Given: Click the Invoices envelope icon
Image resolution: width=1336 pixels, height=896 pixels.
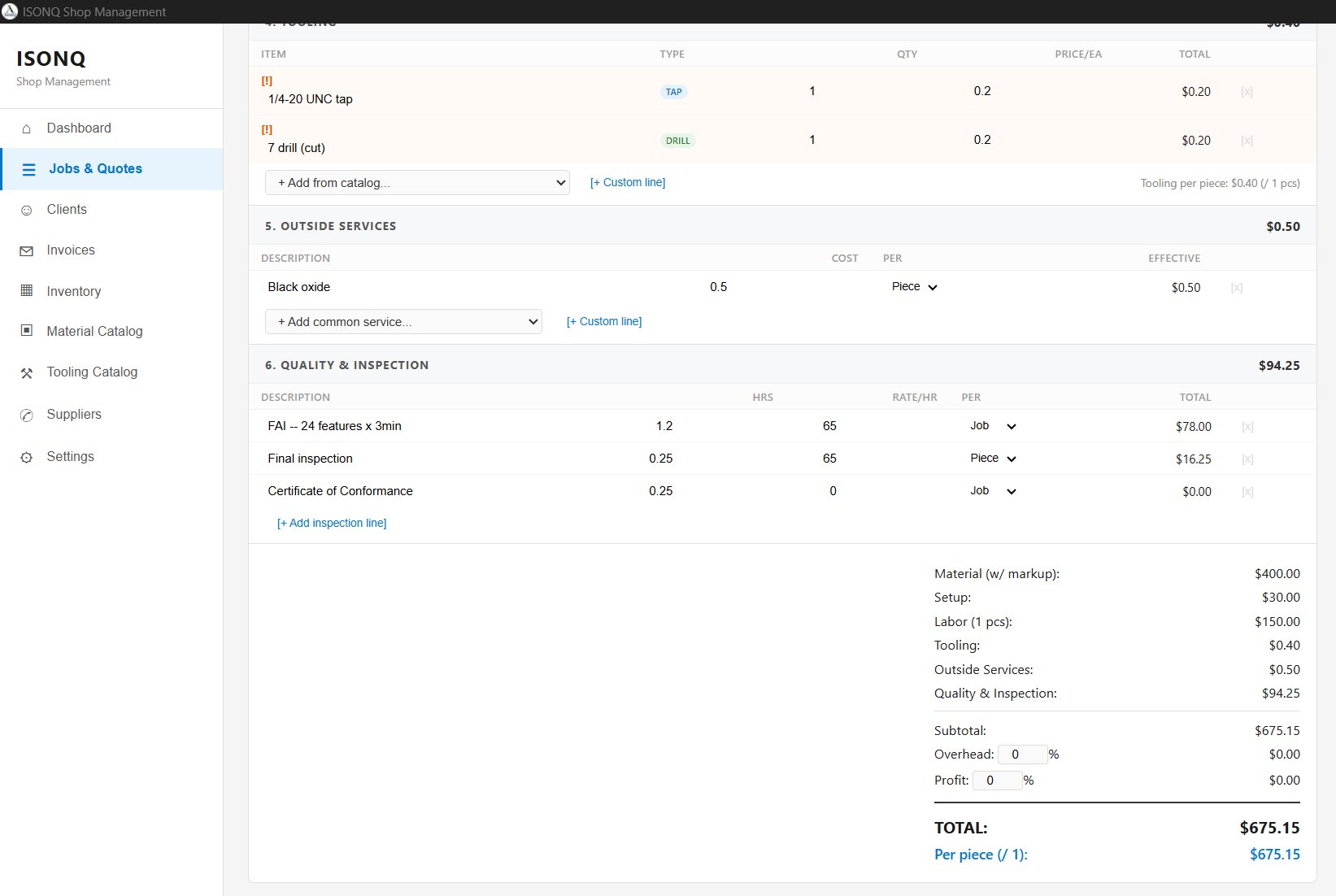Looking at the screenshot, I should click(27, 250).
